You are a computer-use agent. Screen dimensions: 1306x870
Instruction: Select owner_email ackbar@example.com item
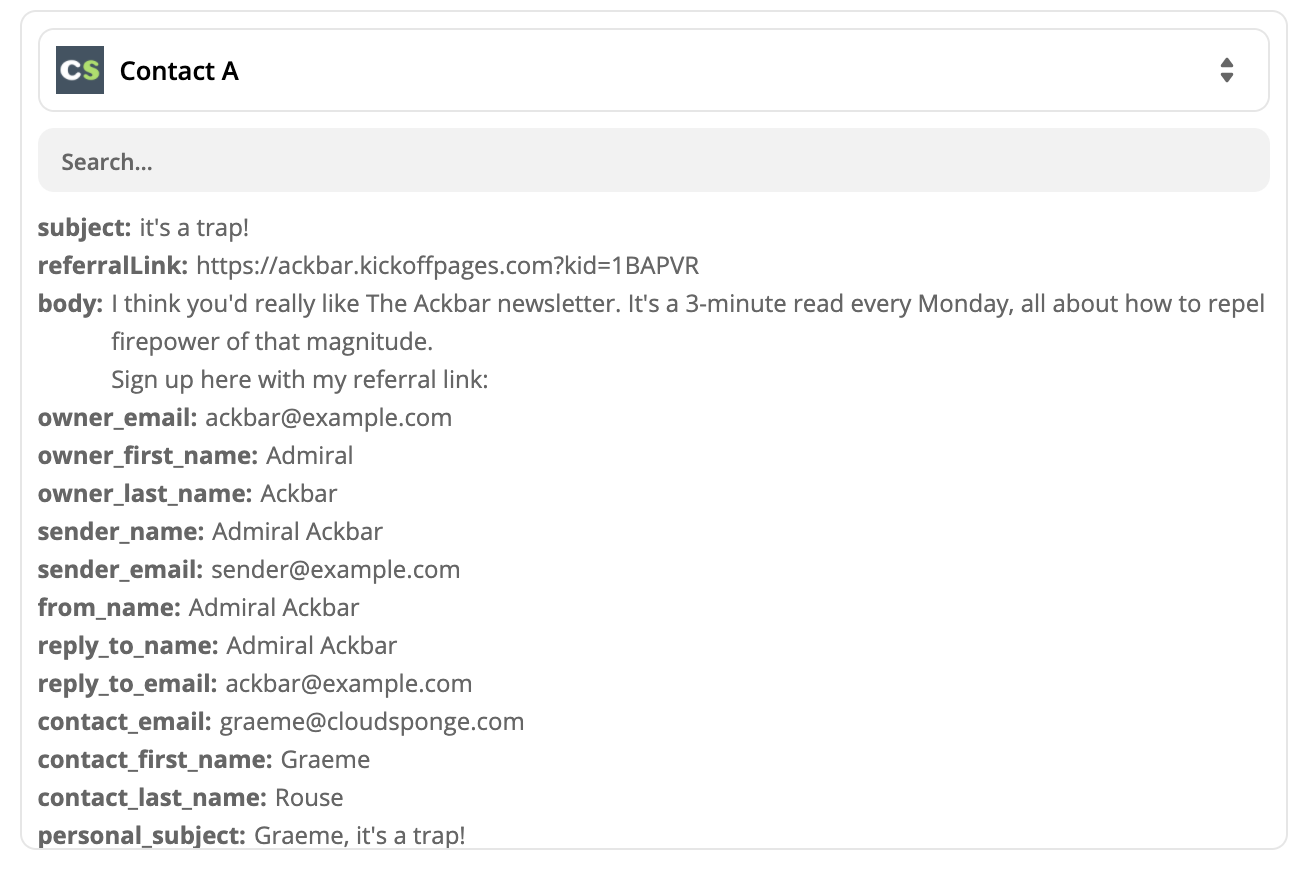click(245, 418)
